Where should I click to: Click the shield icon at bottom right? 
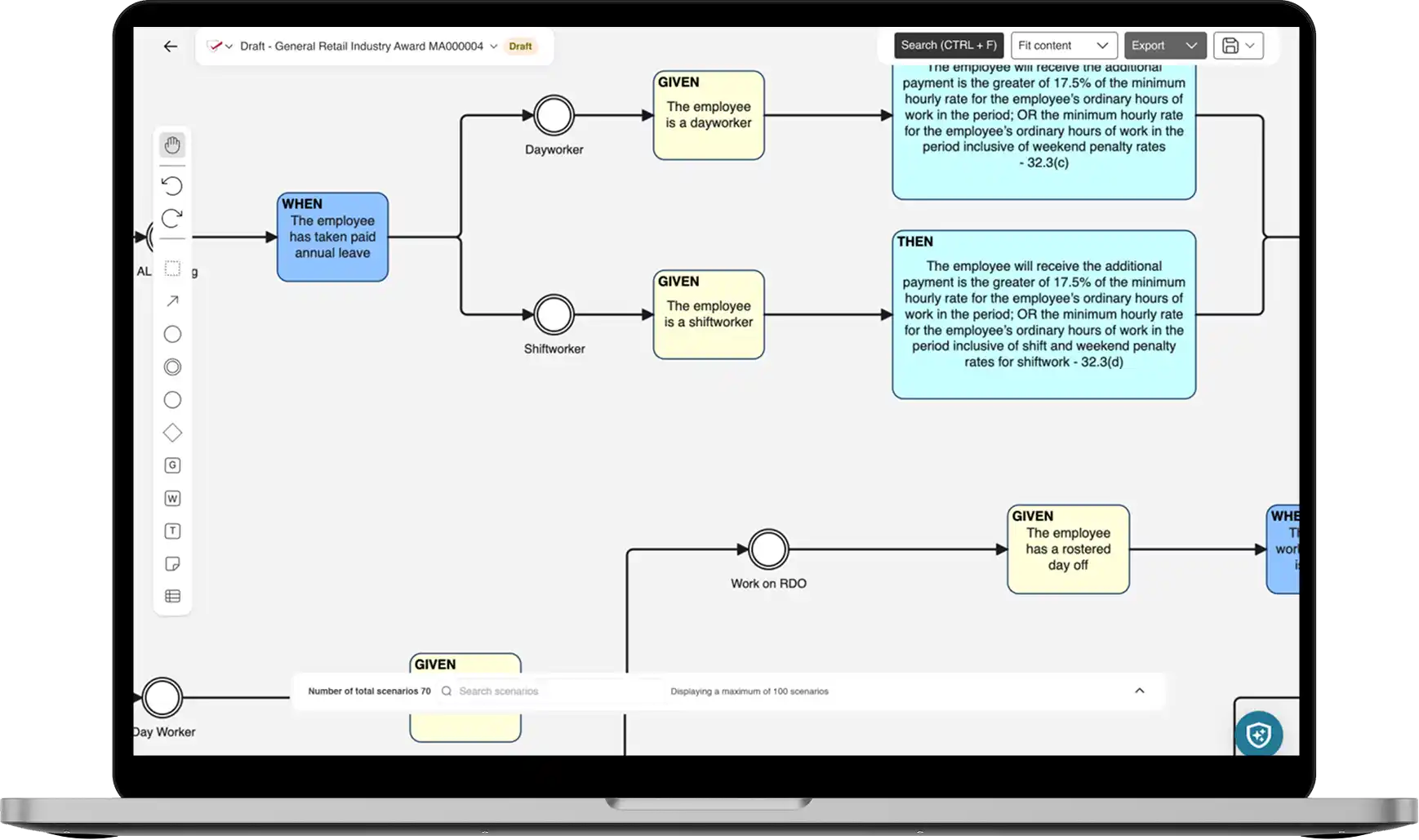pyautogui.click(x=1259, y=734)
